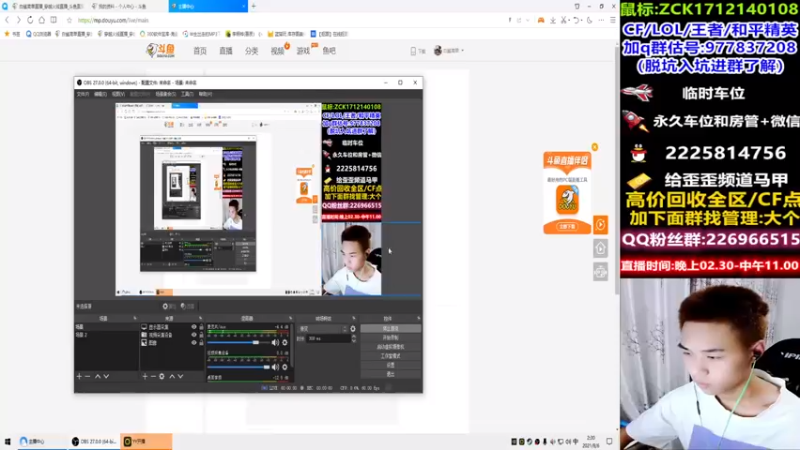The width and height of the screenshot is (800, 450).
Task: Open source properties gear below the sources list
Action: tap(162, 376)
